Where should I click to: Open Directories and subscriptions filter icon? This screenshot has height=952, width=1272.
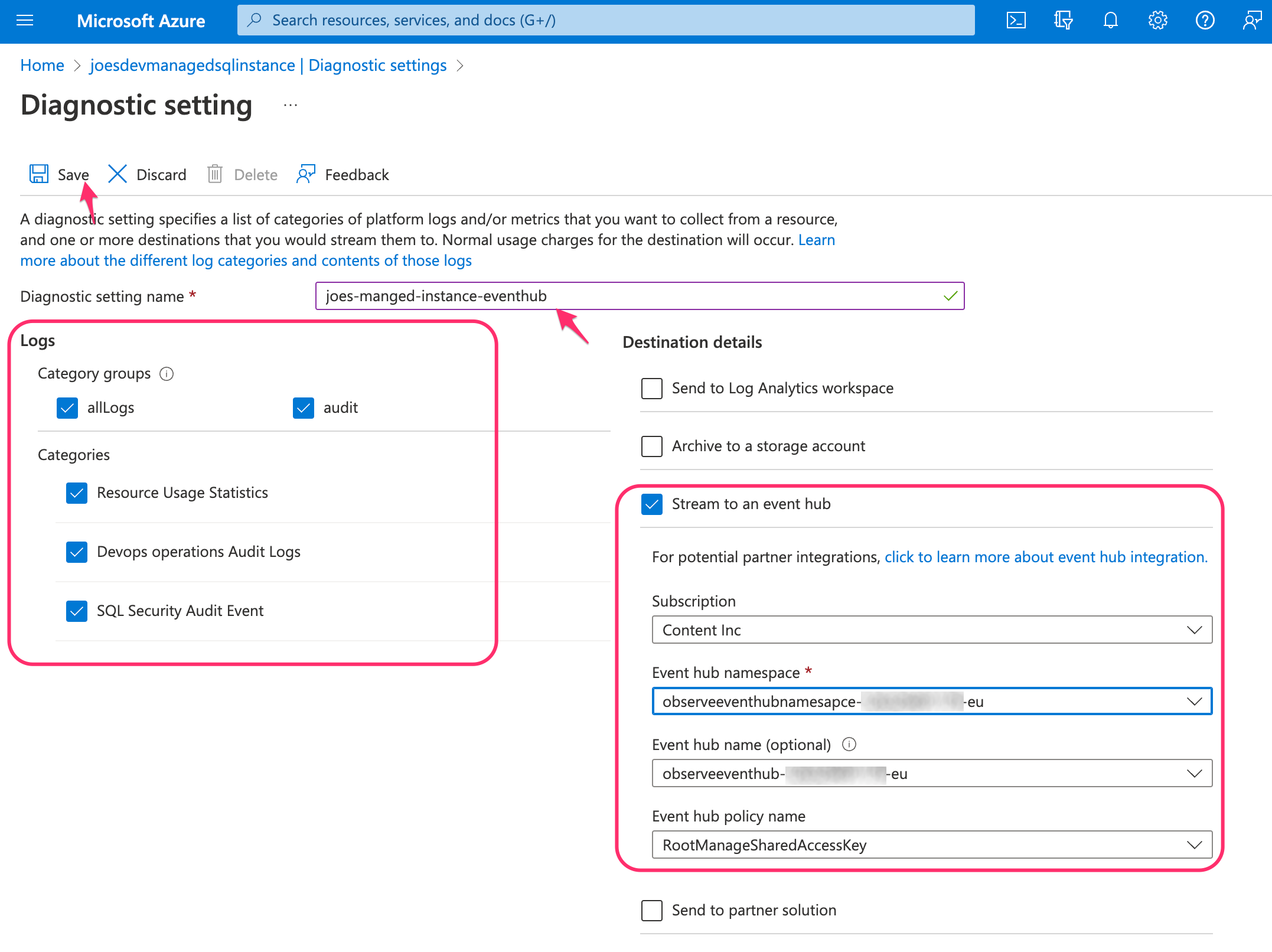tap(1063, 21)
